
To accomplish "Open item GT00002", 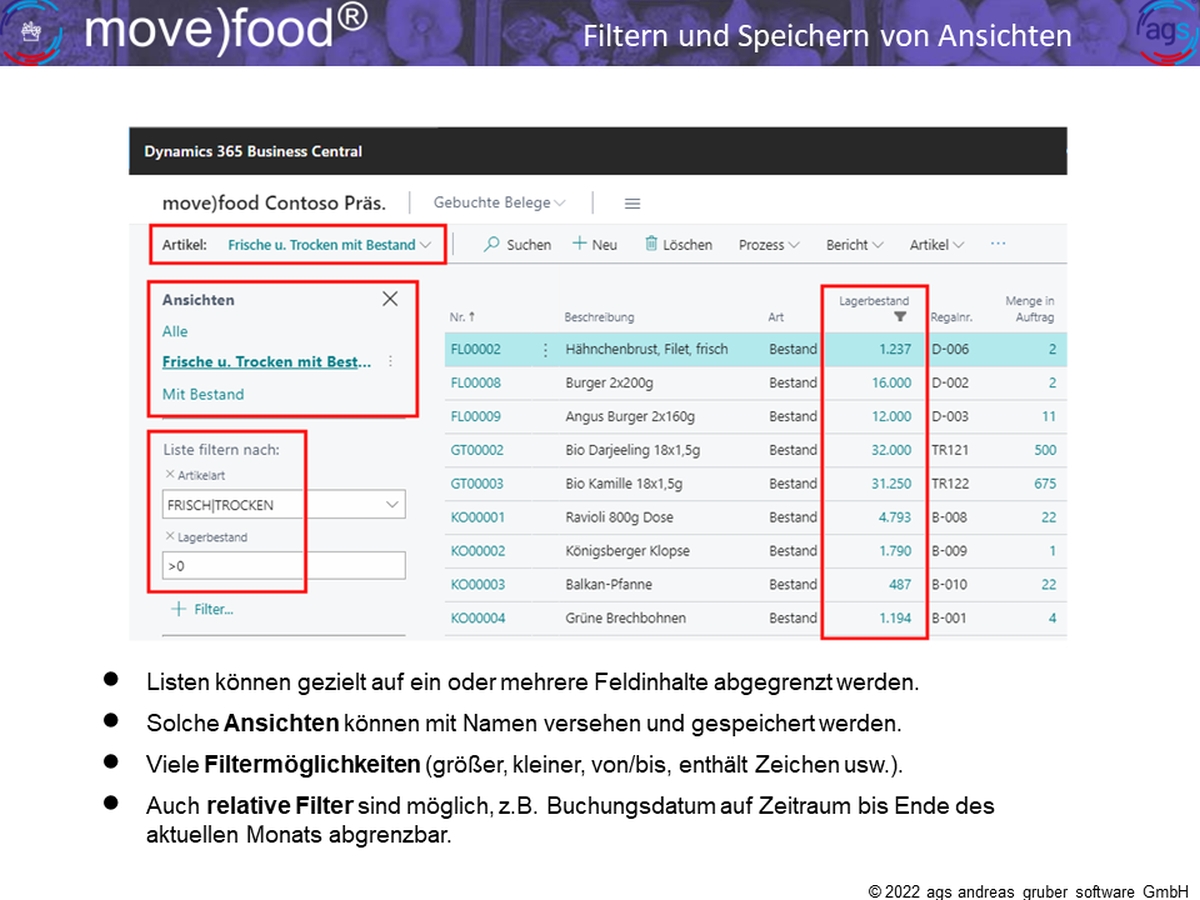I will [x=477, y=450].
